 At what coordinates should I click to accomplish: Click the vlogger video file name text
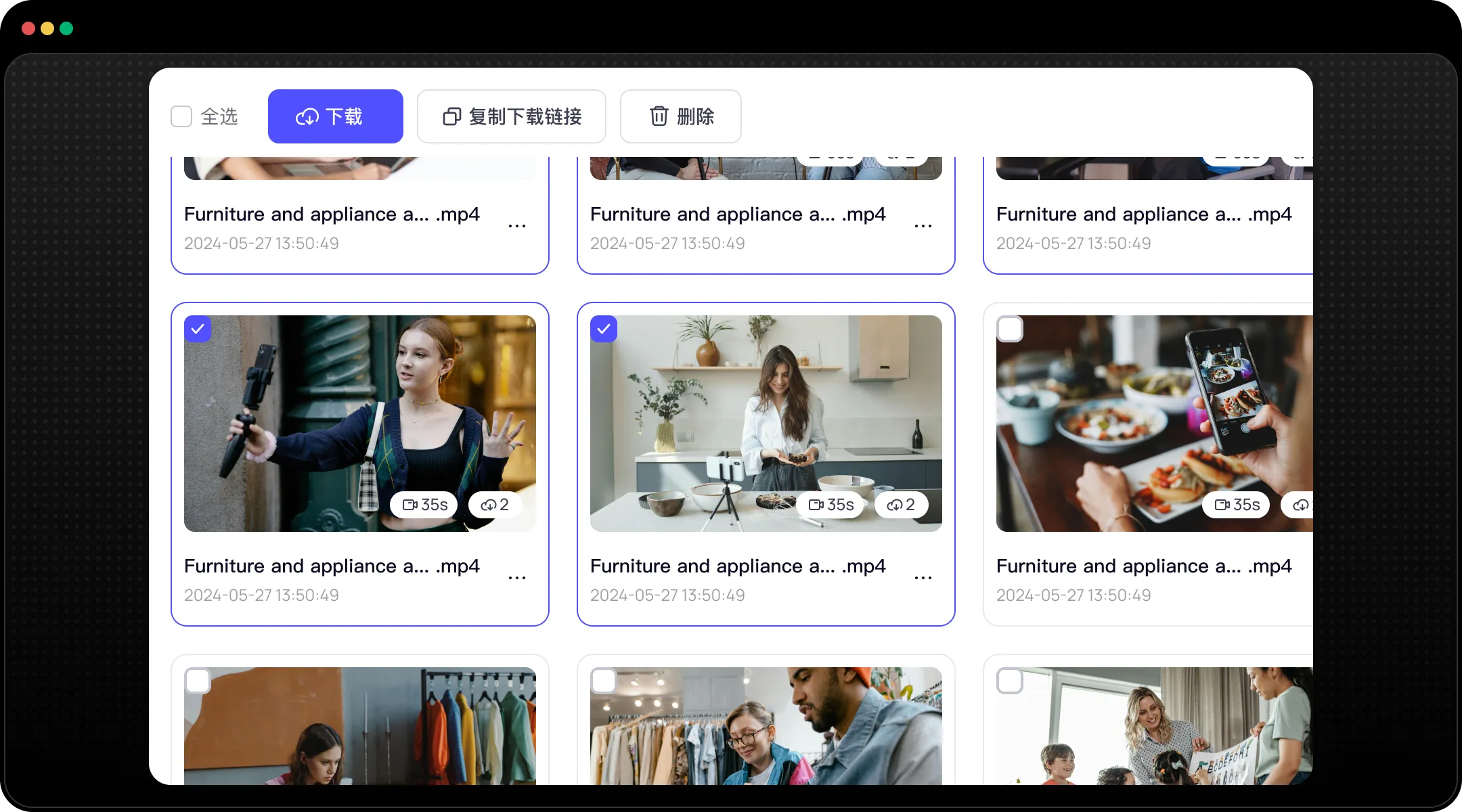(x=332, y=566)
